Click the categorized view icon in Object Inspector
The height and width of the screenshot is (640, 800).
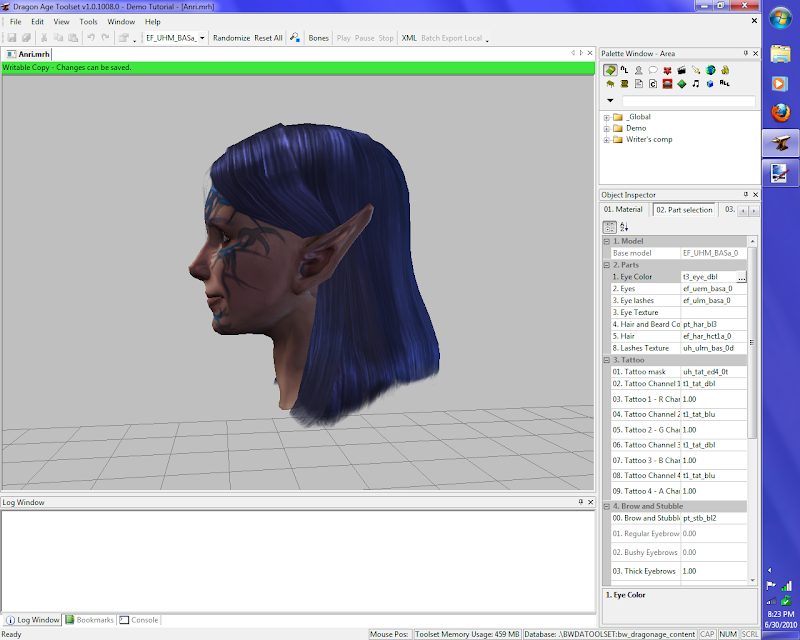point(609,227)
